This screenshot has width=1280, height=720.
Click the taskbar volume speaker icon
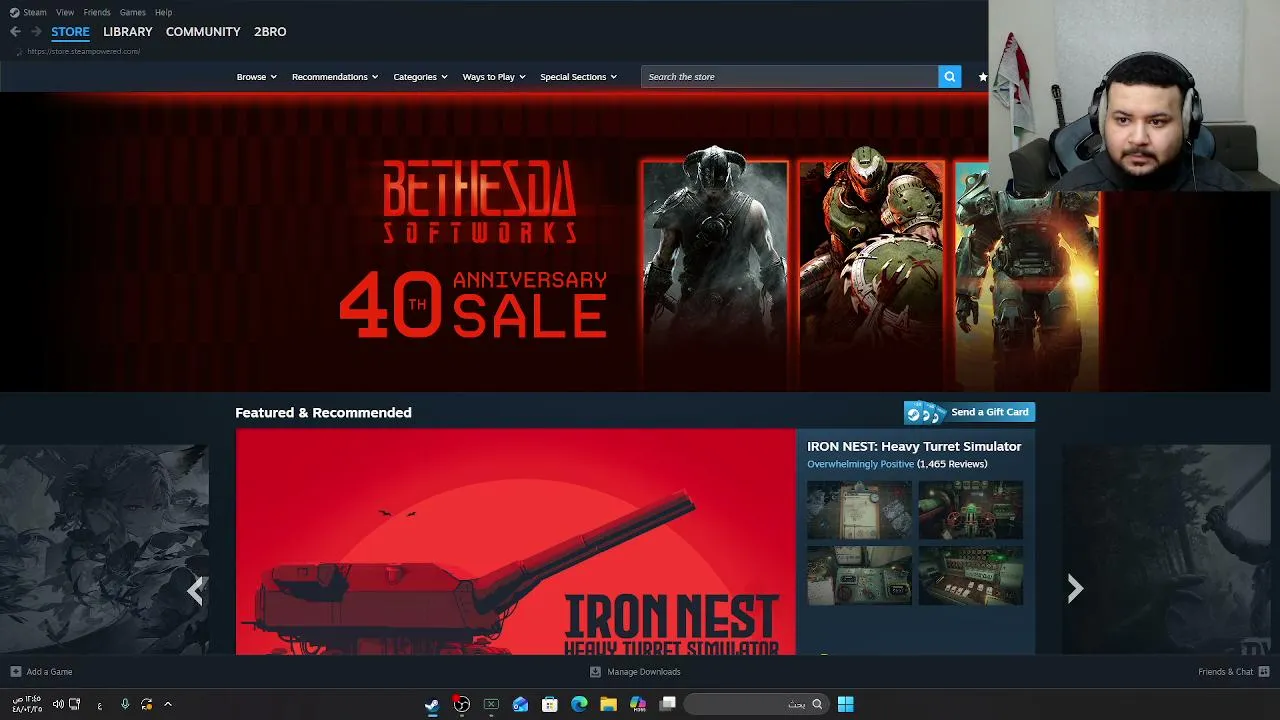click(58, 705)
